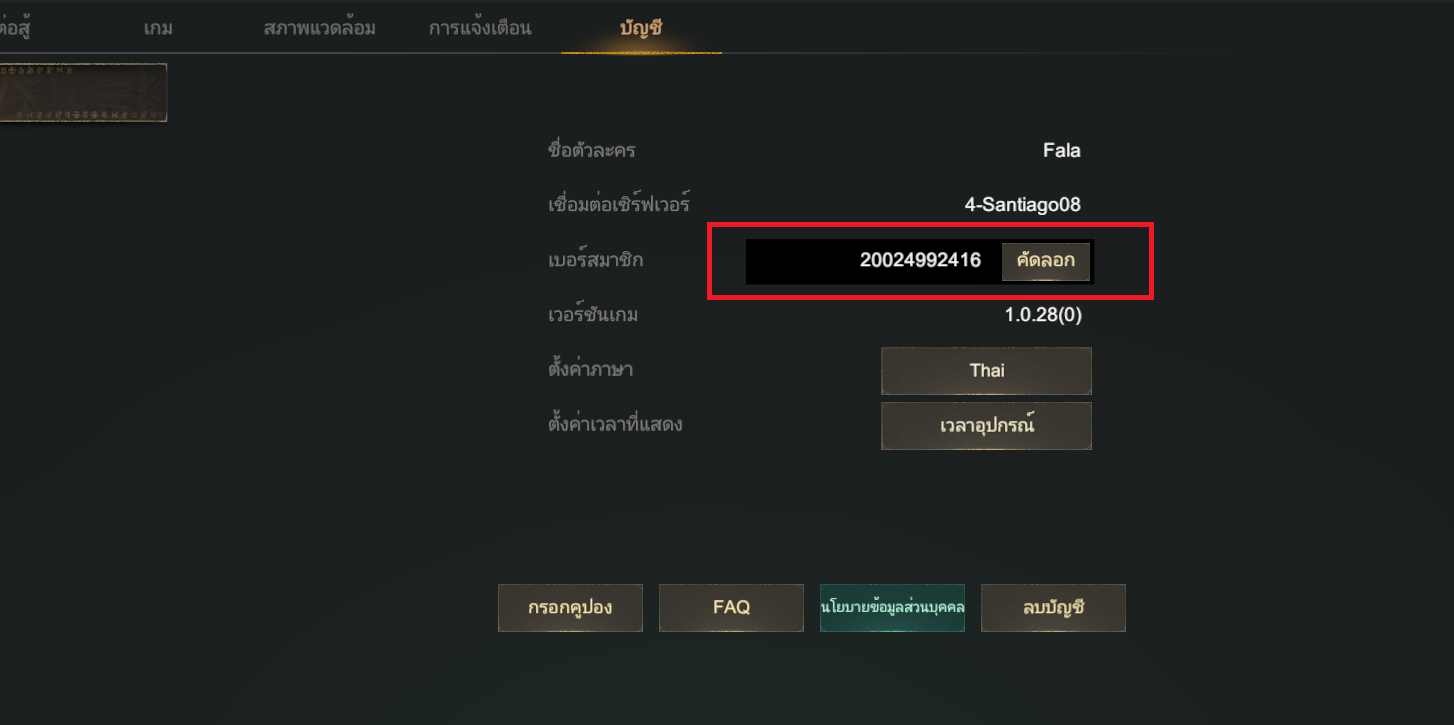Click the ลบบัญชี delete account button

(x=1053, y=608)
